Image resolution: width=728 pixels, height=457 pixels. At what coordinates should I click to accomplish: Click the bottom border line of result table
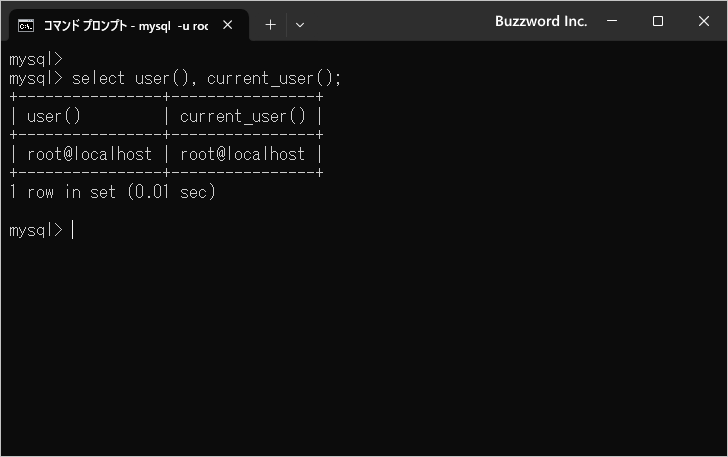click(166, 173)
